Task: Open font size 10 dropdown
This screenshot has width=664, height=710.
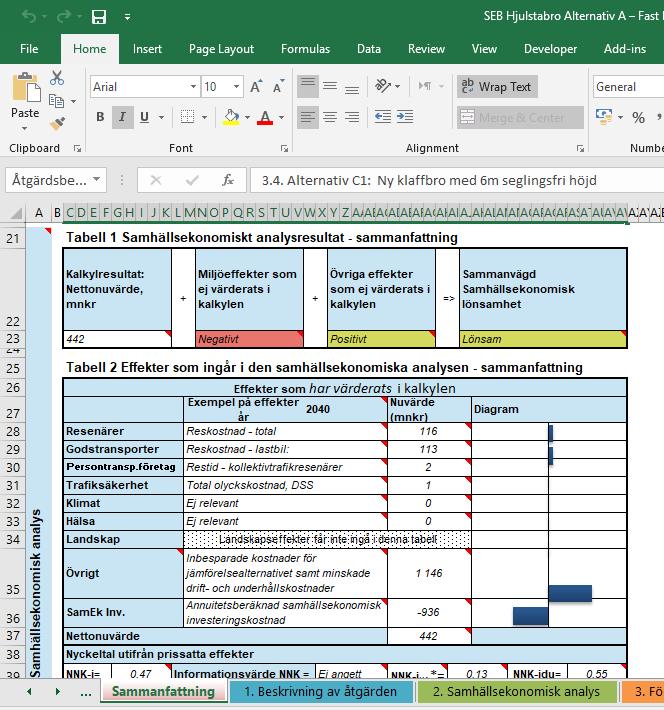Action: [x=236, y=86]
